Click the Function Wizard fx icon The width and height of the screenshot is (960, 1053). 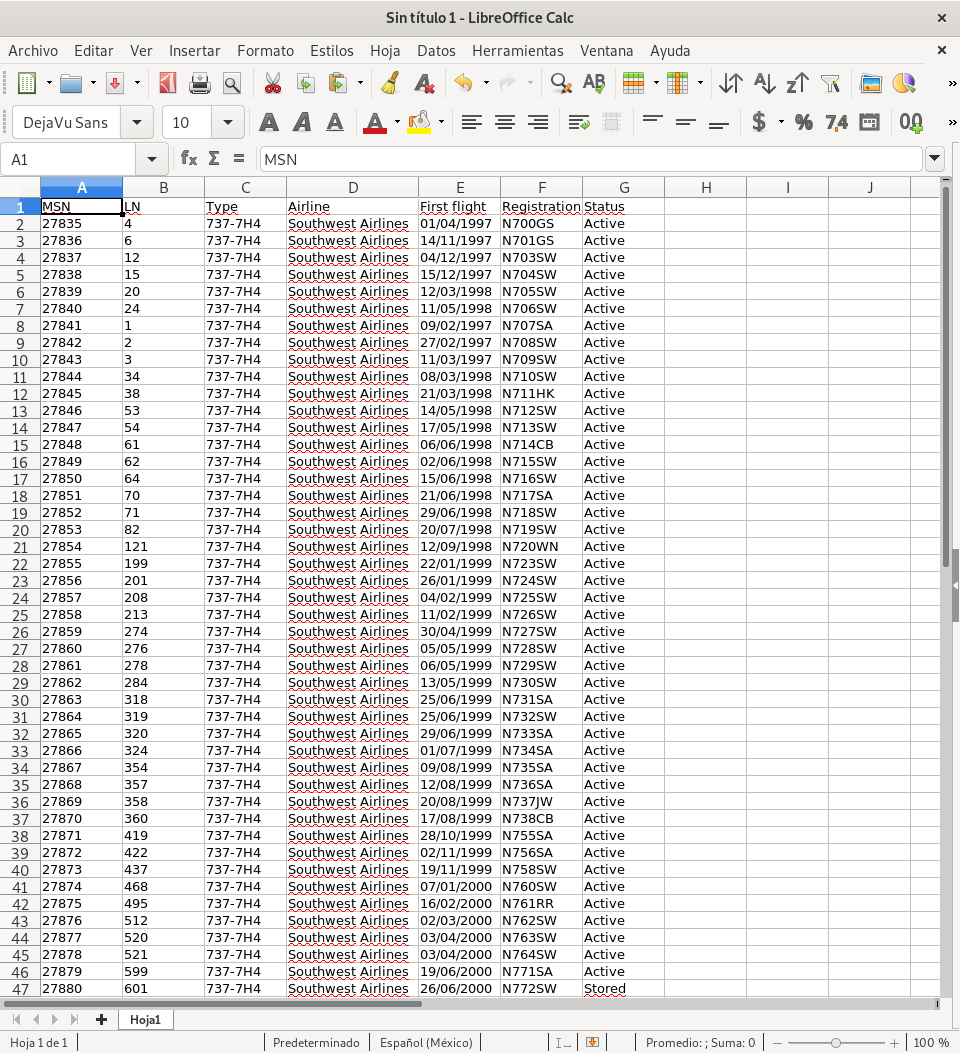pyautogui.click(x=188, y=158)
